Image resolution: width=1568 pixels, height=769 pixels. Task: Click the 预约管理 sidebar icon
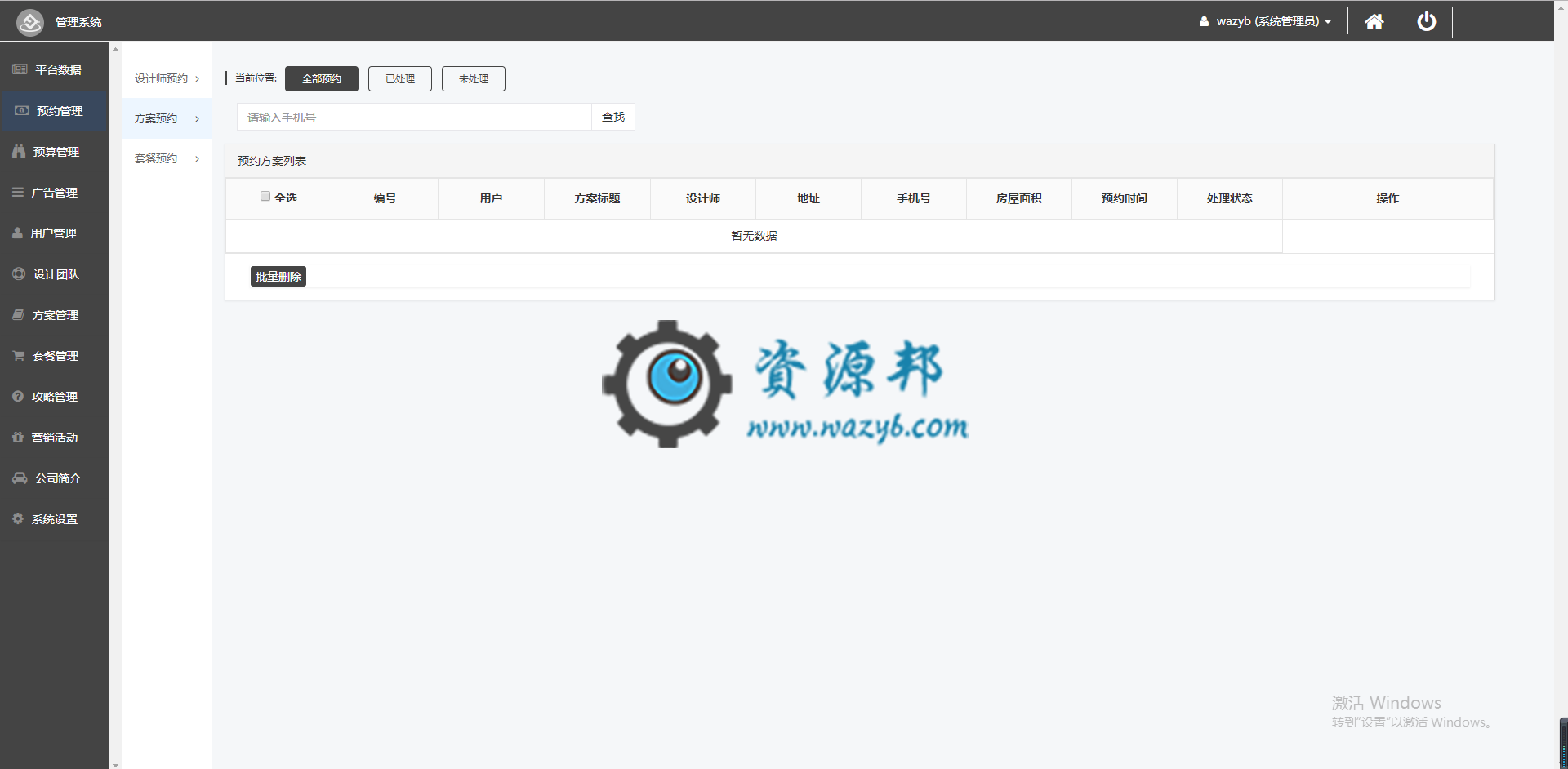[22, 110]
